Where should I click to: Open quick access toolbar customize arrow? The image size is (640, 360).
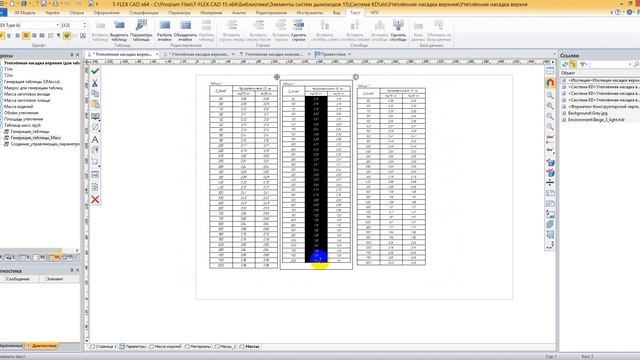point(97,4)
